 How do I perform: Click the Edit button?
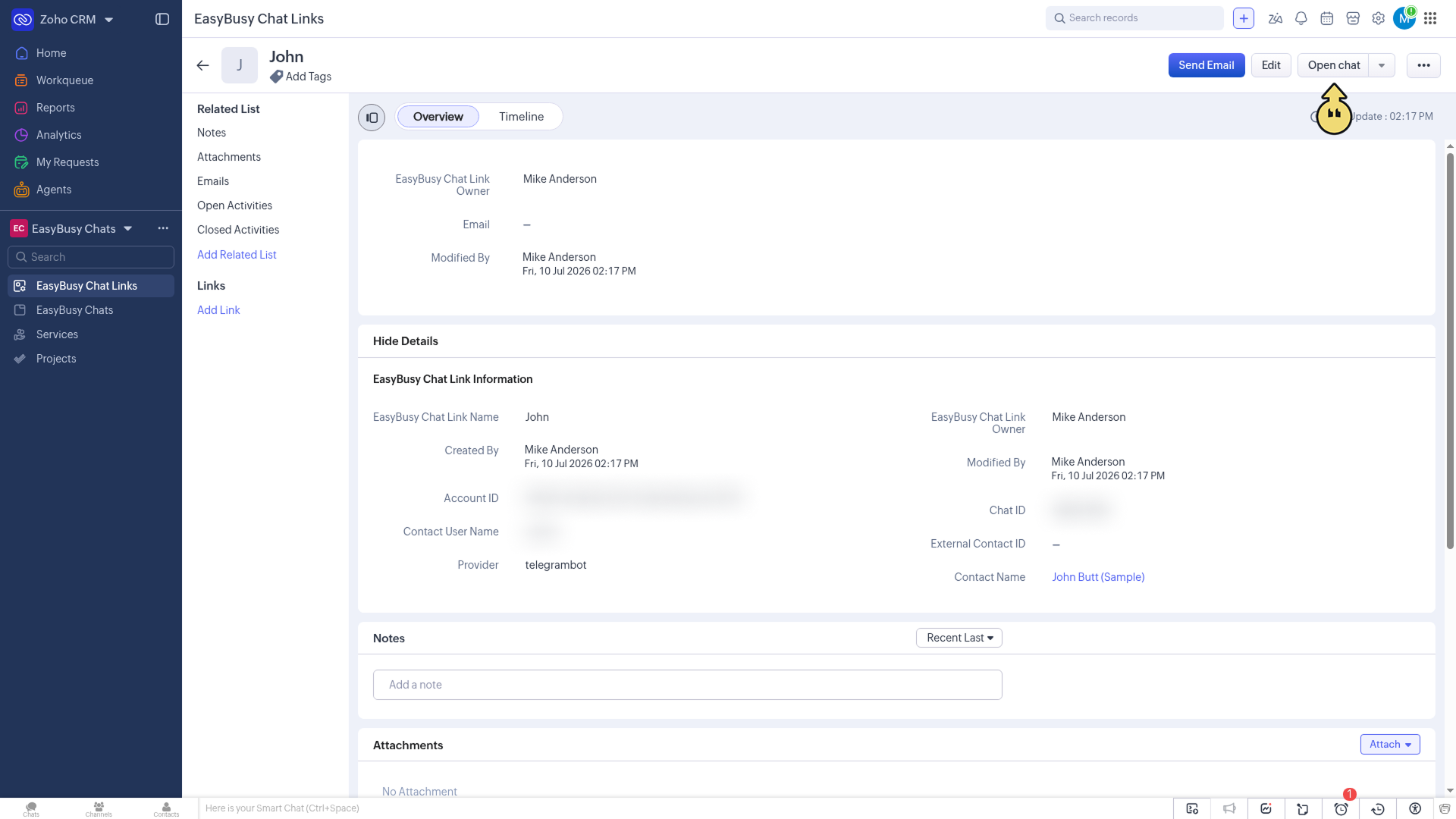coord(1271,65)
